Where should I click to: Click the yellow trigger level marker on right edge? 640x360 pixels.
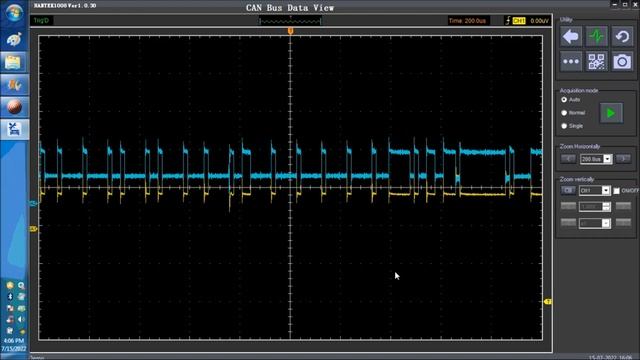pyautogui.click(x=548, y=302)
